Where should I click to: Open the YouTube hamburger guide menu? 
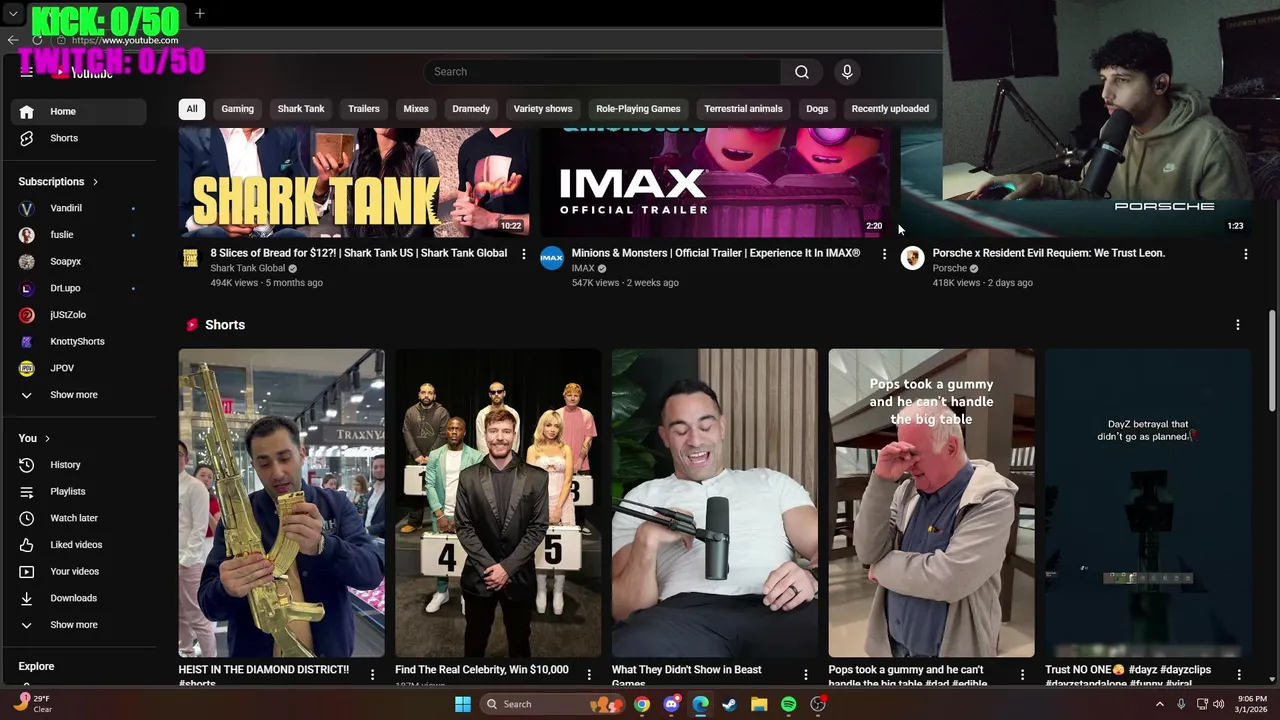point(27,71)
